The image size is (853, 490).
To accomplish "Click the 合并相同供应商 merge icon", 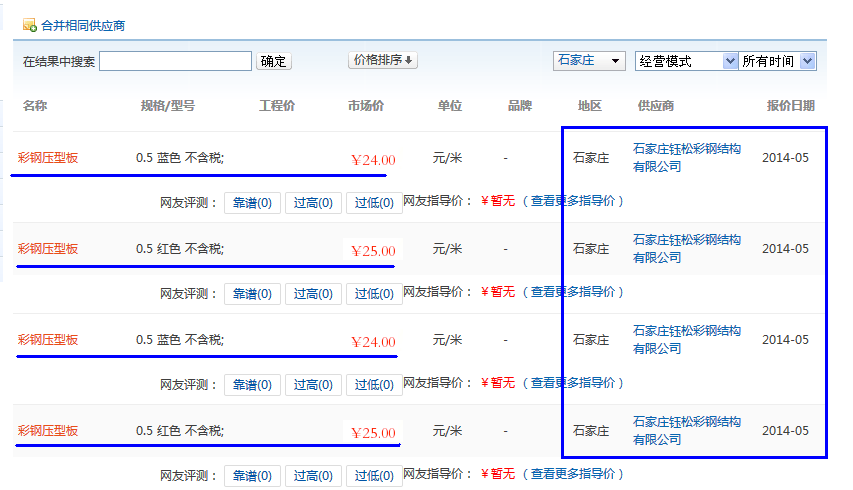I will click(29, 26).
